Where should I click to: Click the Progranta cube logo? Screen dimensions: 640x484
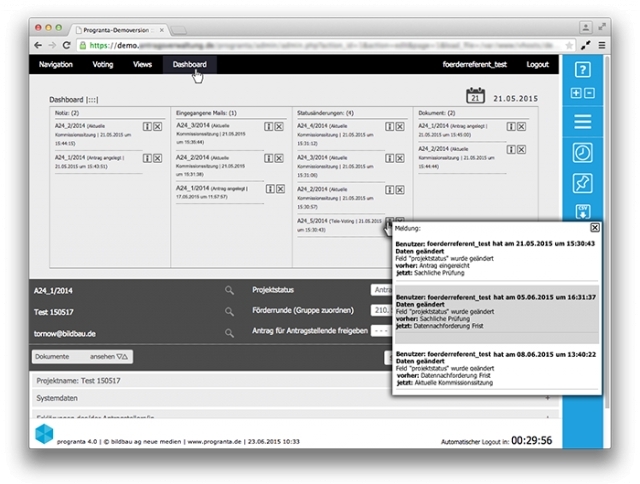coord(44,433)
